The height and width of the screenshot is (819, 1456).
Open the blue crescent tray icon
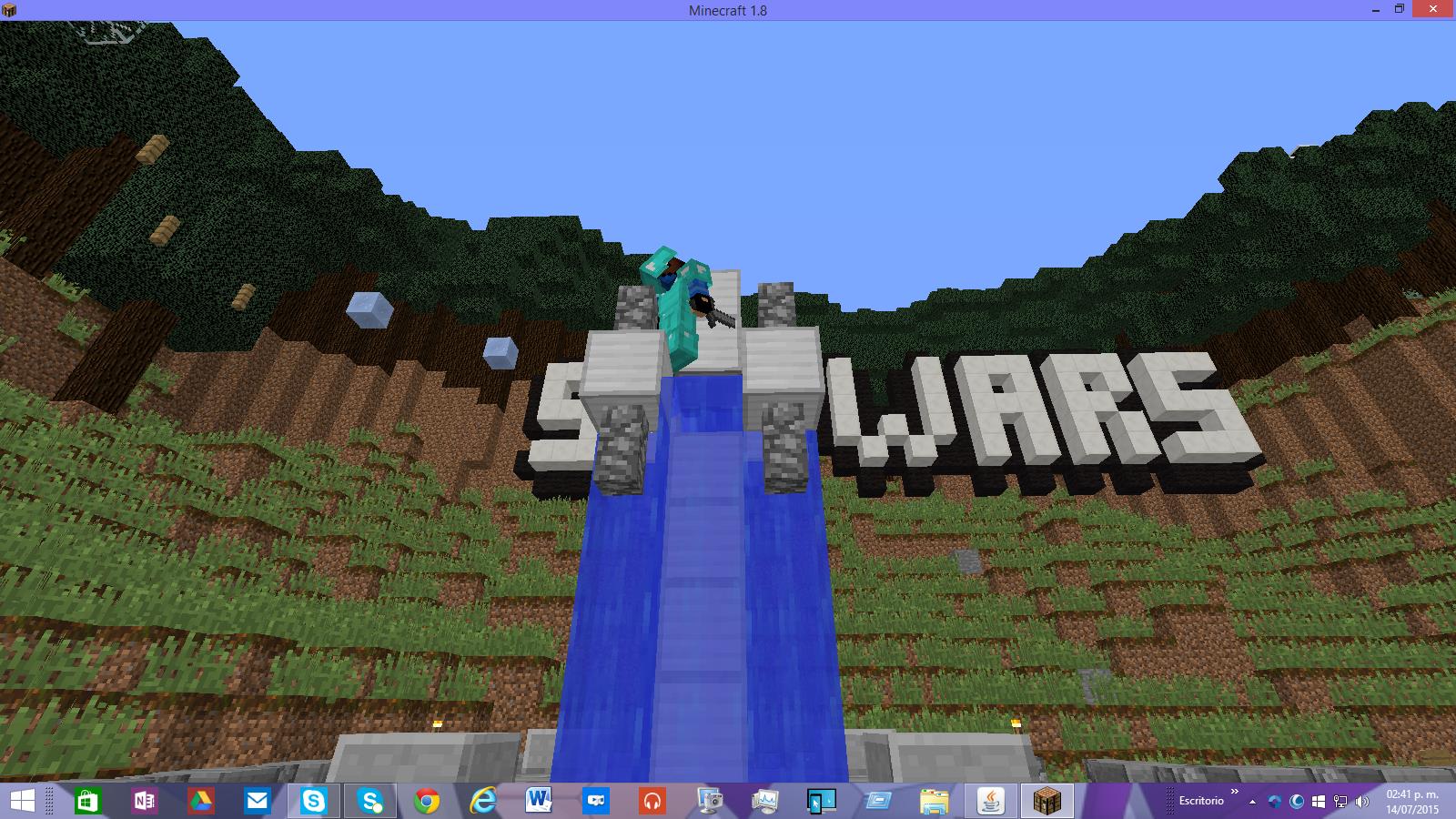pyautogui.click(x=1297, y=802)
